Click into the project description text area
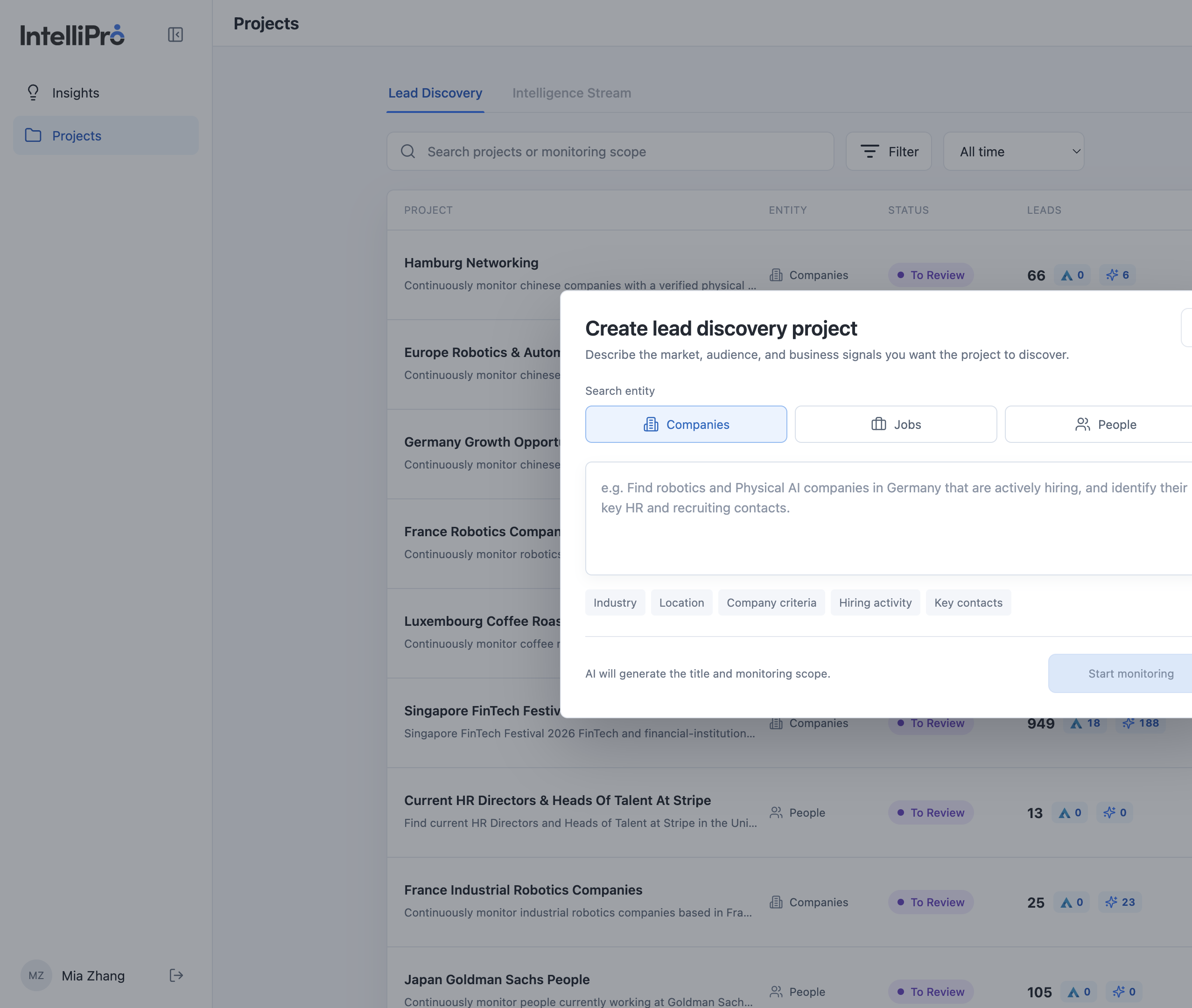1192x1008 pixels. coord(889,518)
